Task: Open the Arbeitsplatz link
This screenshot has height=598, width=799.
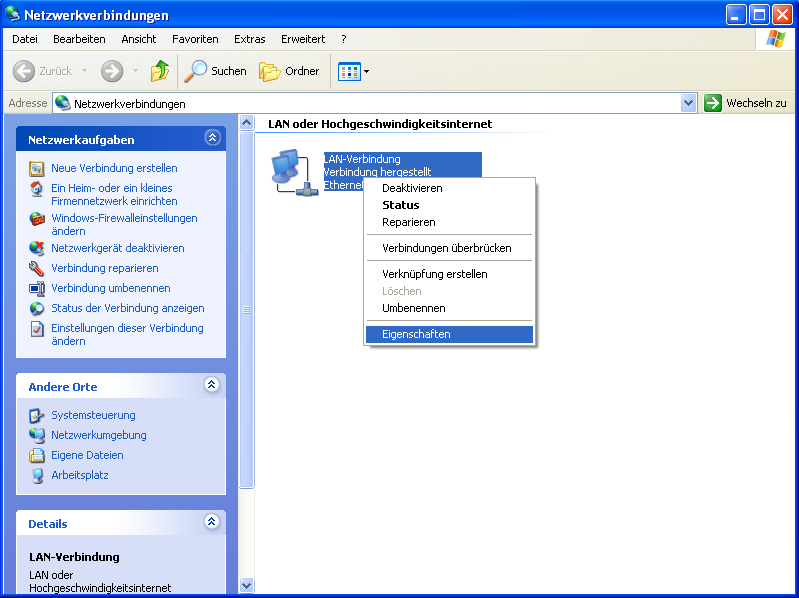Action: coord(79,475)
